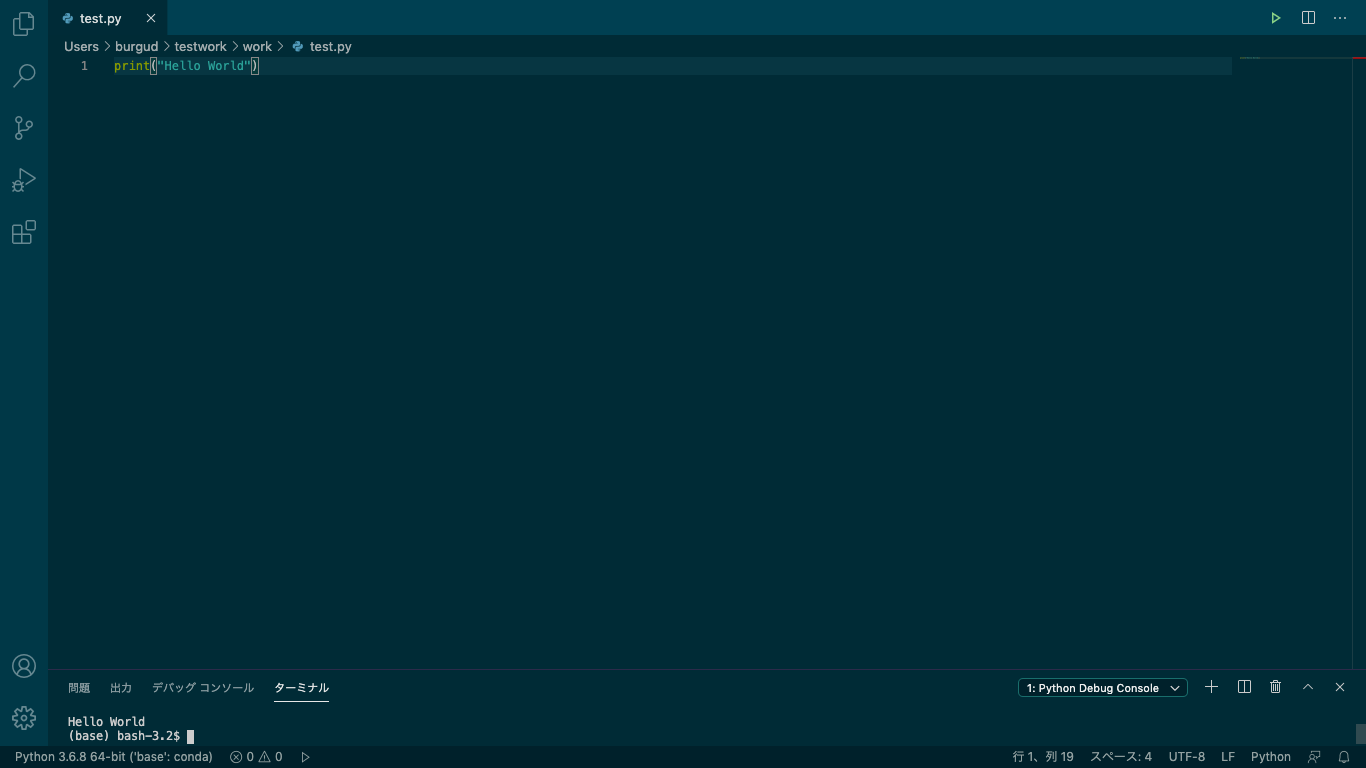The image size is (1366, 768).
Task: Change file encoding UTF-8
Action: coord(1187,757)
